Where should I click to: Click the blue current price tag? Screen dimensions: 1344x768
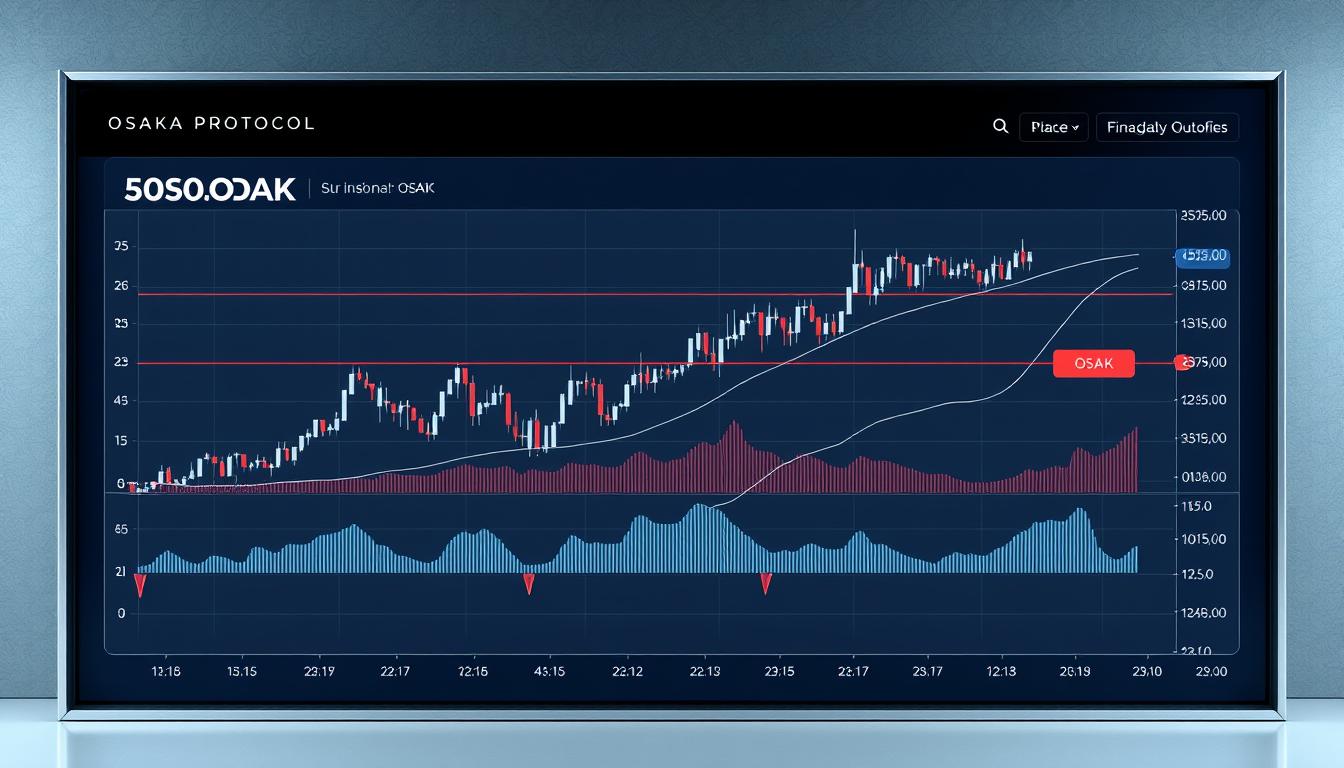[x=1203, y=257]
